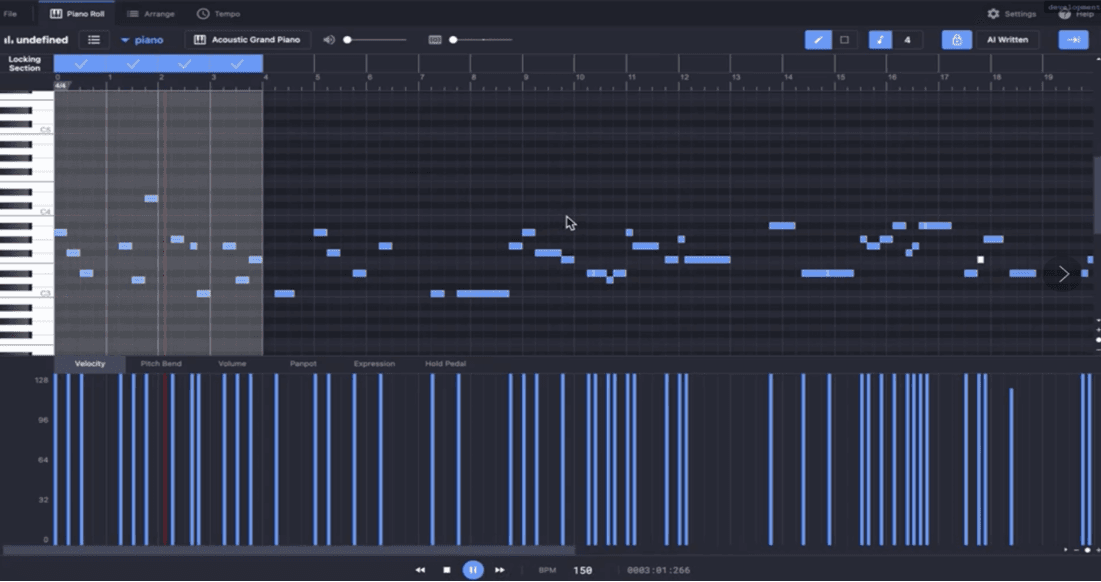Select the pencil draw tool
Image resolution: width=1101 pixels, height=582 pixels.
(x=818, y=40)
